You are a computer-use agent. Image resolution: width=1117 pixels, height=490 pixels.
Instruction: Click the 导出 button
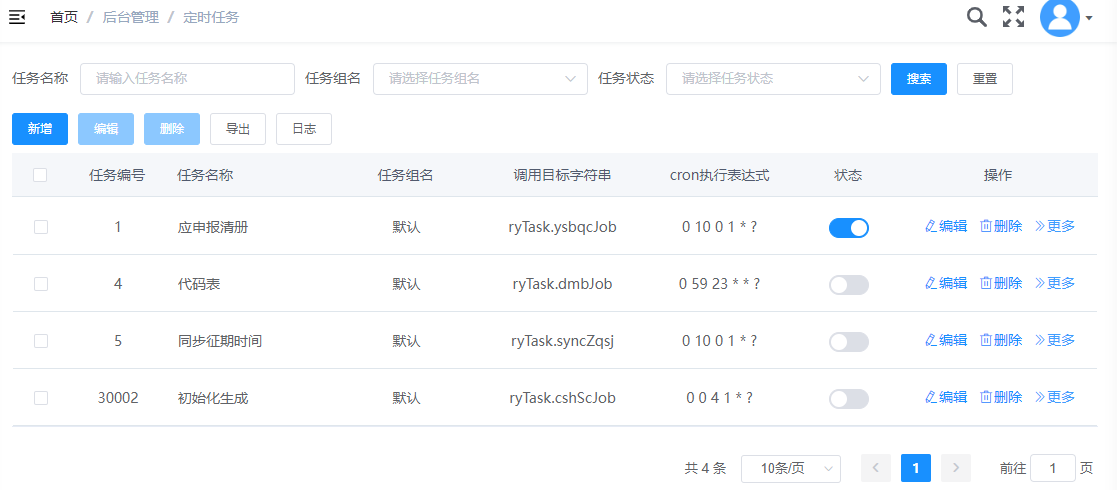click(238, 129)
